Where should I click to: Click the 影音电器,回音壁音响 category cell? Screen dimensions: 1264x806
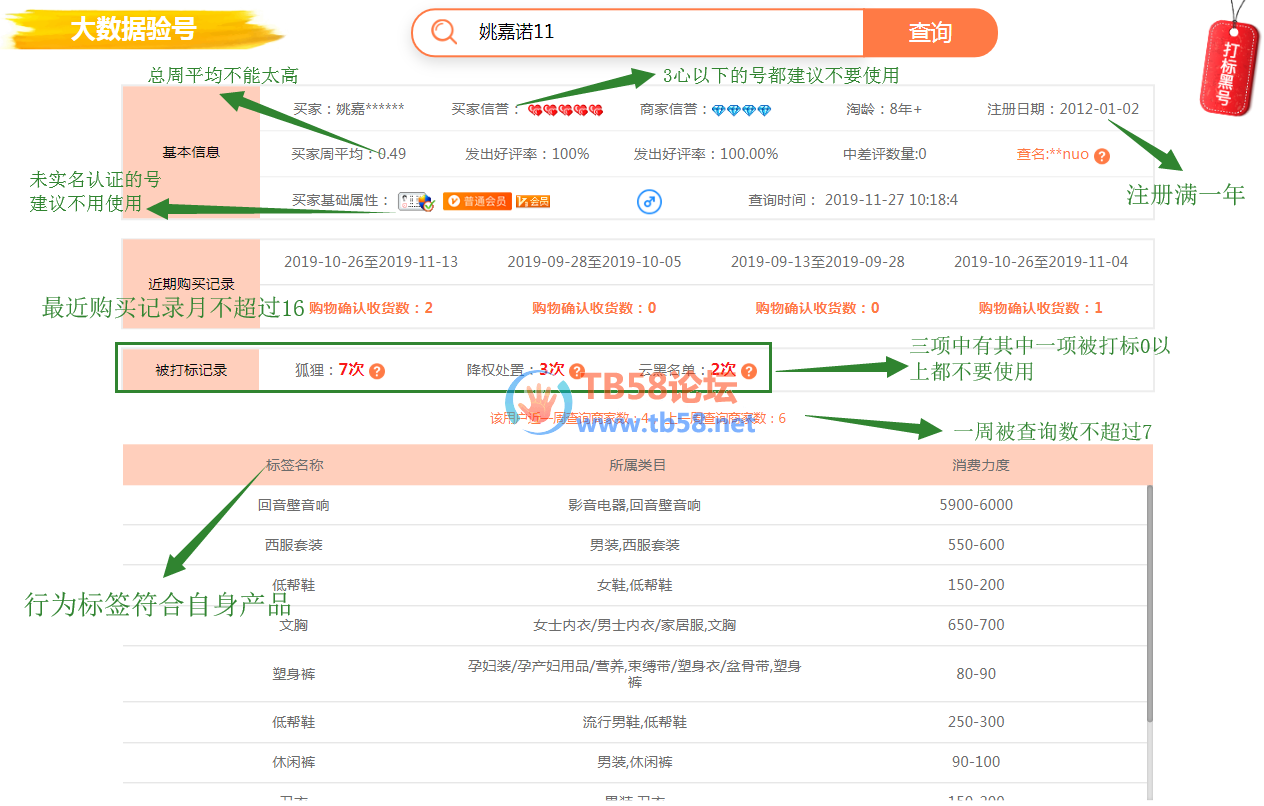(x=635, y=505)
